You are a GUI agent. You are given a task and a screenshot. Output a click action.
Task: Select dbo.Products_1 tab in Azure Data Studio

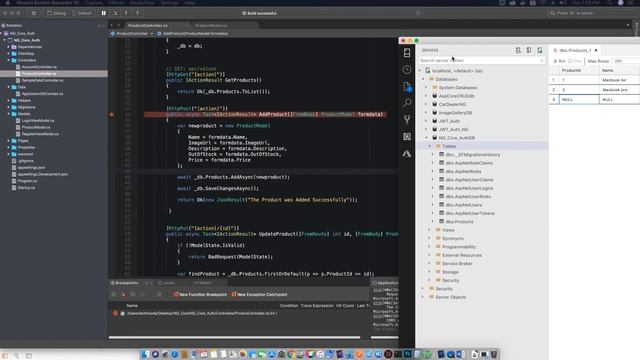pos(575,51)
